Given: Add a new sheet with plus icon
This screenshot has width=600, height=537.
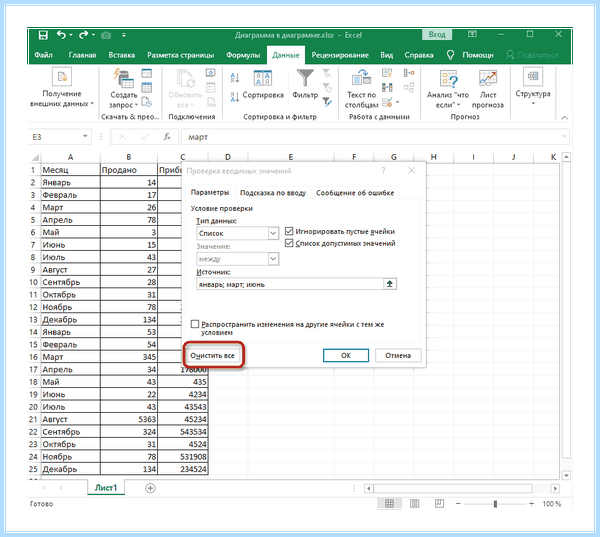Looking at the screenshot, I should click(150, 488).
